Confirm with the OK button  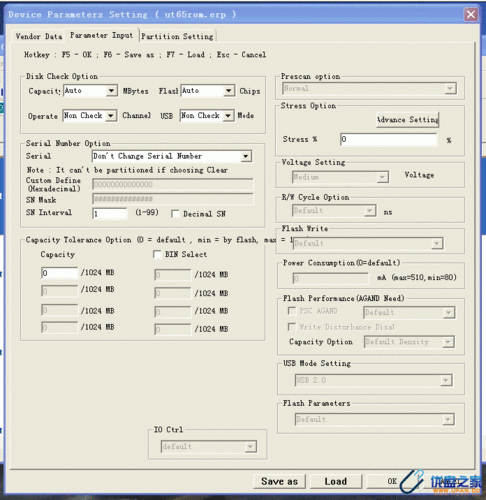click(x=392, y=481)
